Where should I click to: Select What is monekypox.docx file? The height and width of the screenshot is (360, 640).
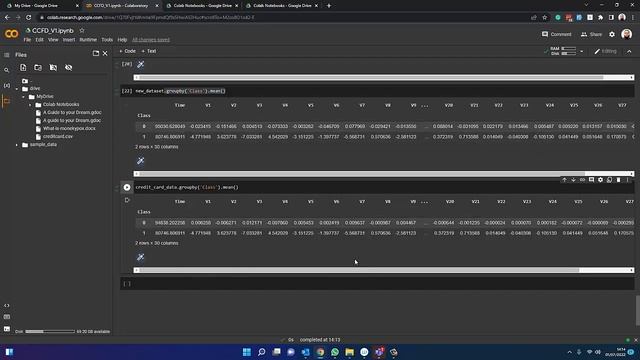coord(69,128)
